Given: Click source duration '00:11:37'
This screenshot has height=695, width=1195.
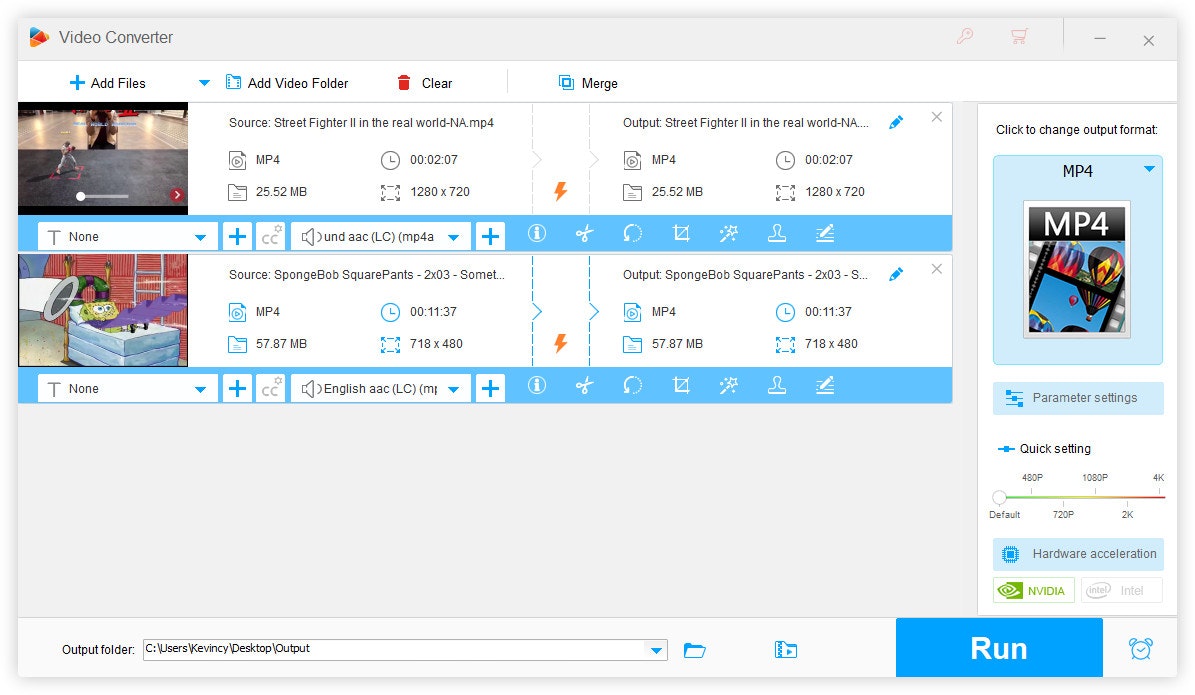Looking at the screenshot, I should coord(433,312).
